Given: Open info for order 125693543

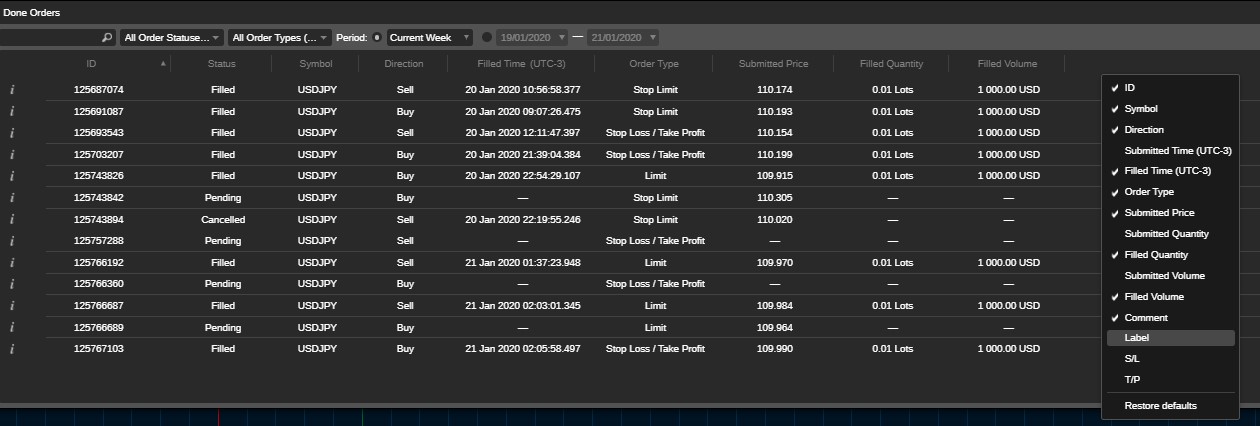Looking at the screenshot, I should [x=12, y=133].
